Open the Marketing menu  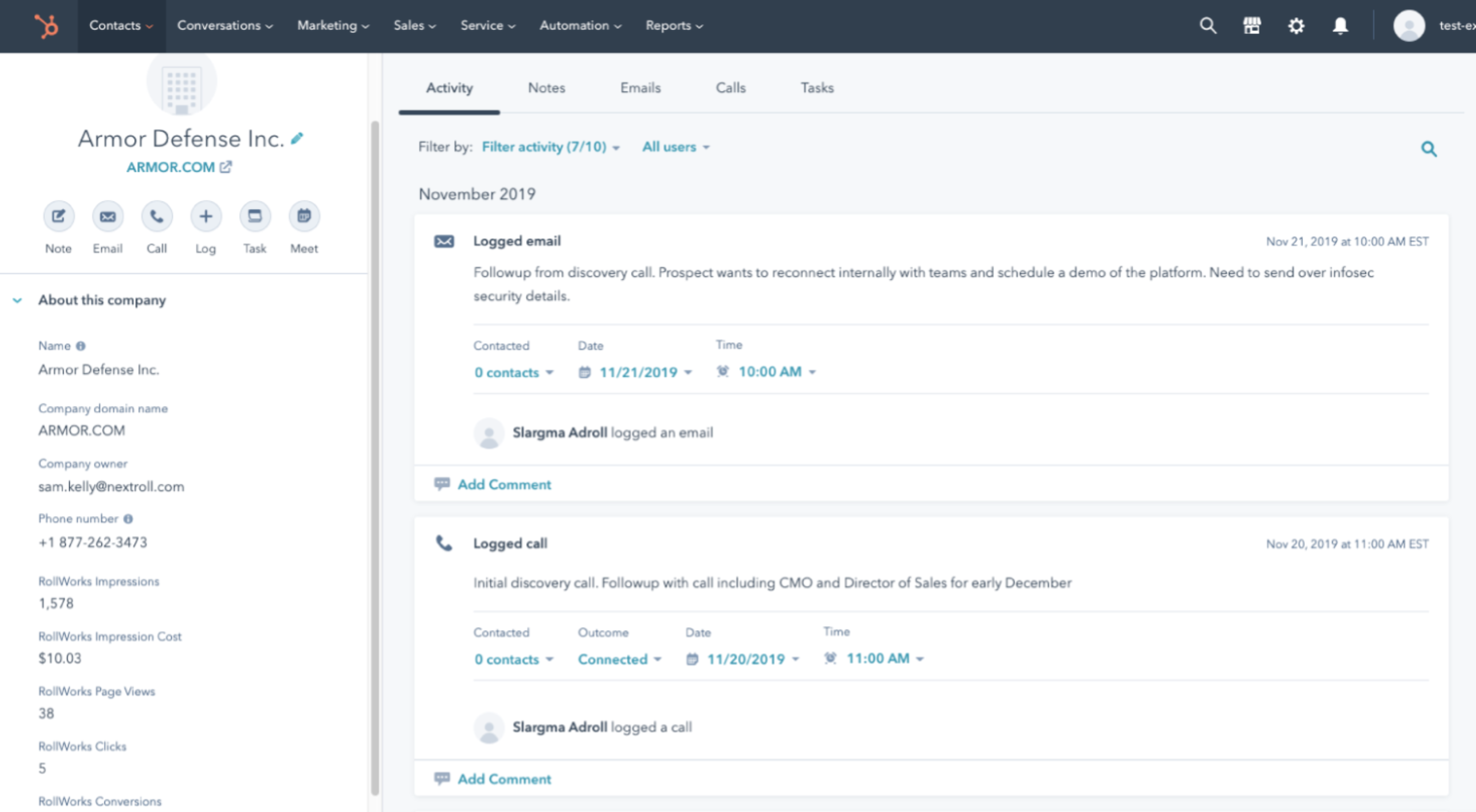tap(333, 26)
